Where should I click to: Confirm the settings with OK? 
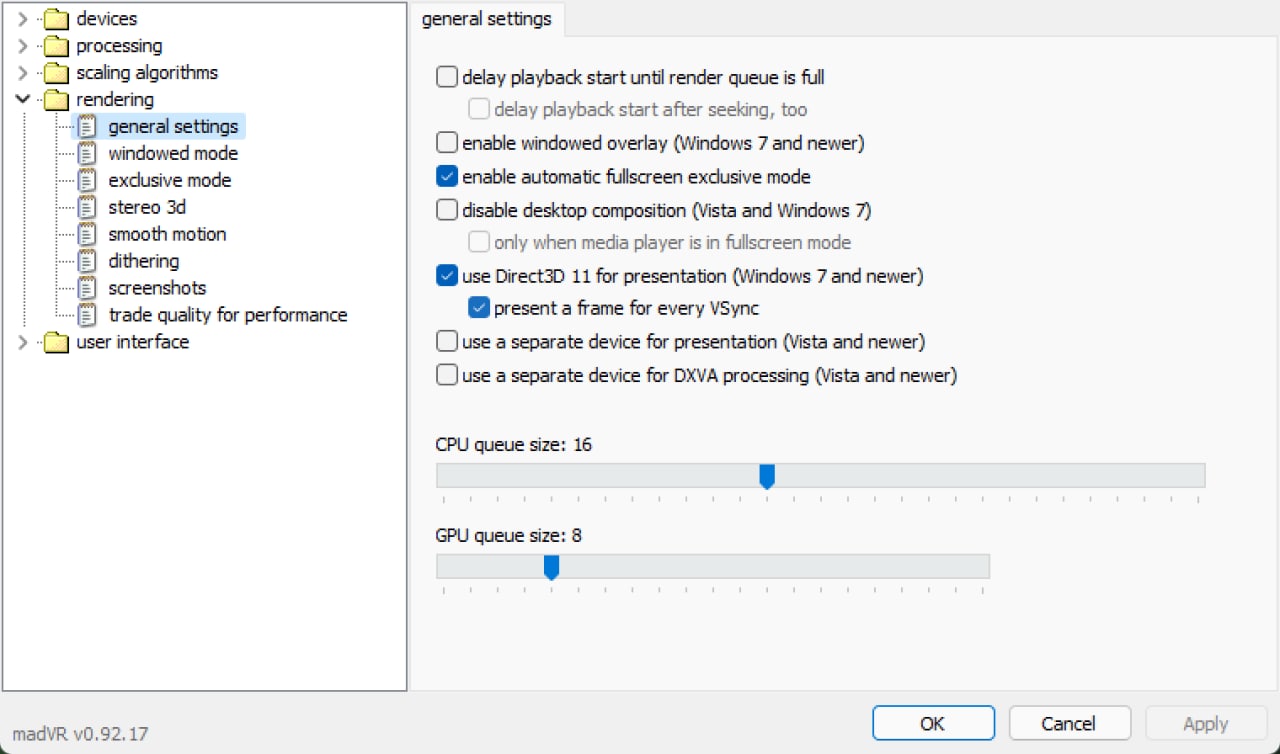pyautogui.click(x=933, y=723)
